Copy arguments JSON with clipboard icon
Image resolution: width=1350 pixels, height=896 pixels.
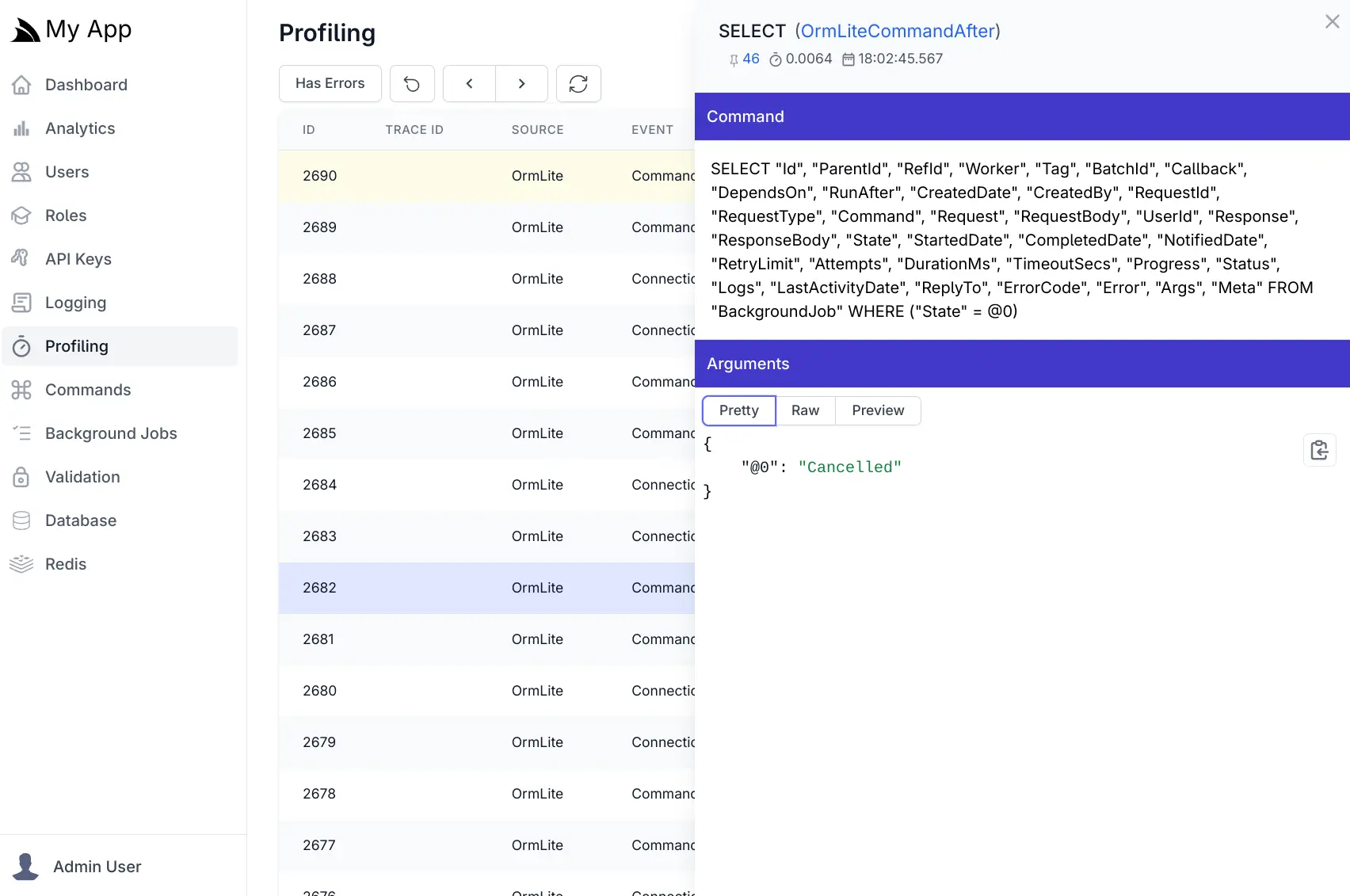[1319, 450]
